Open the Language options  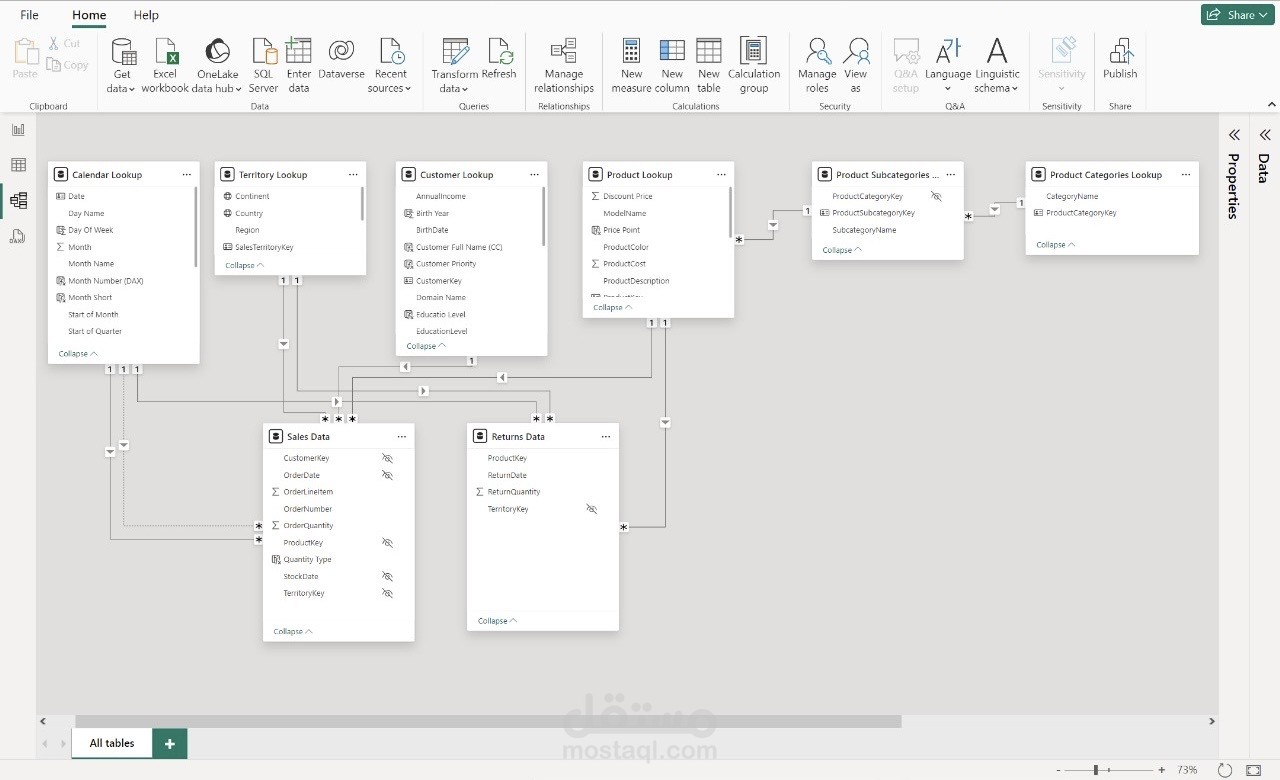point(948,66)
